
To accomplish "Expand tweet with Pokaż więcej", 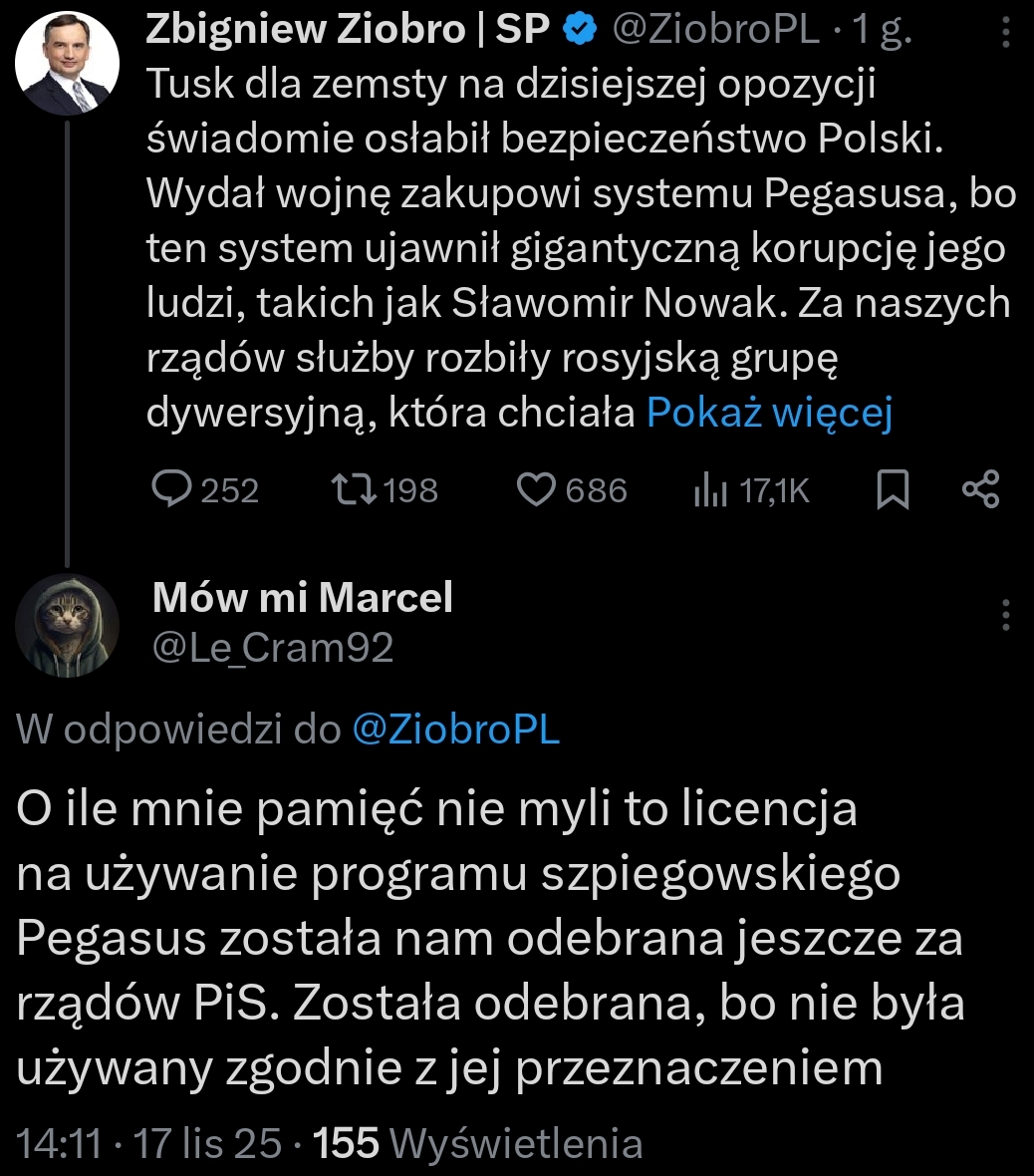I will point(768,413).
